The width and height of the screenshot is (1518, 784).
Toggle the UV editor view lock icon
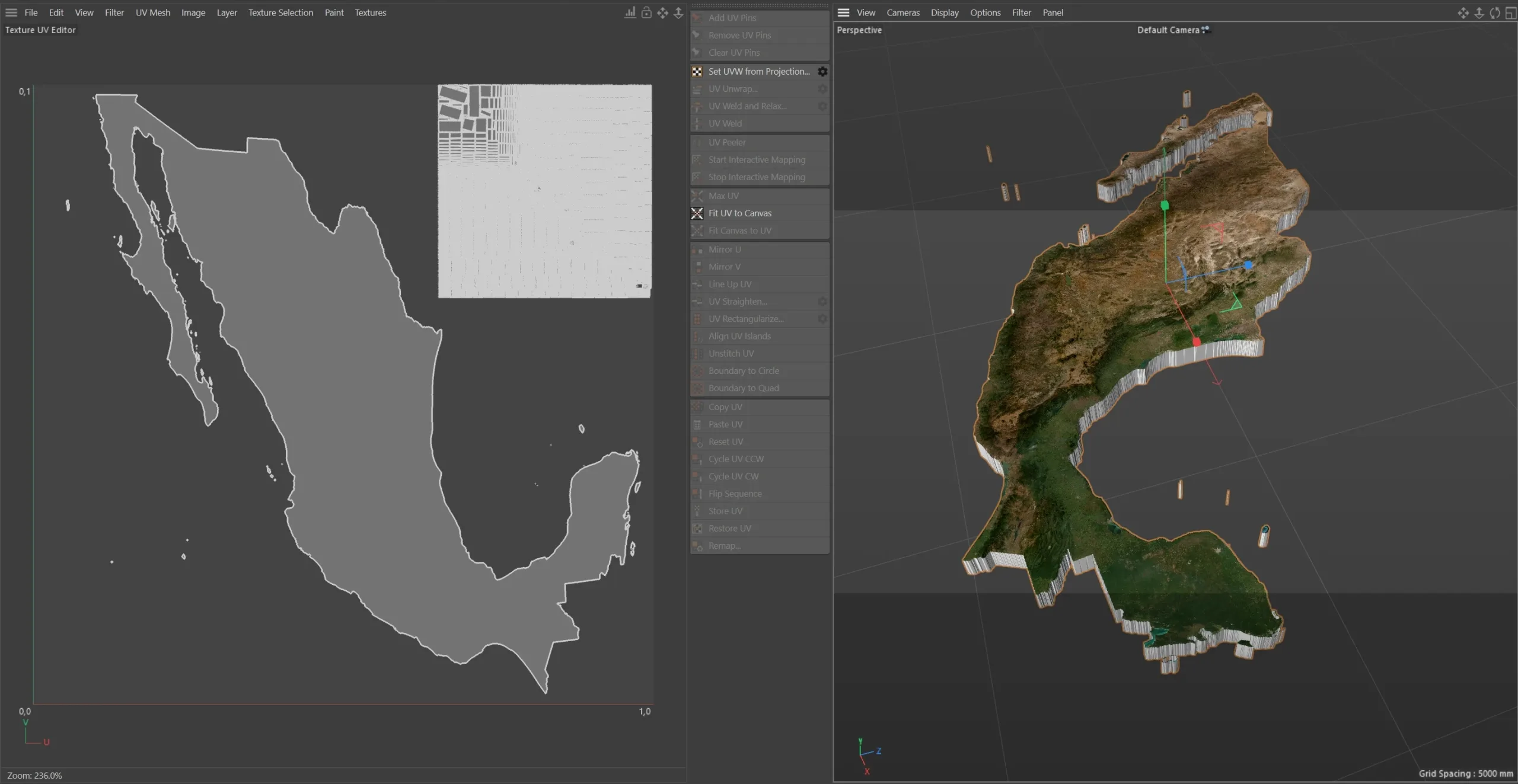646,12
